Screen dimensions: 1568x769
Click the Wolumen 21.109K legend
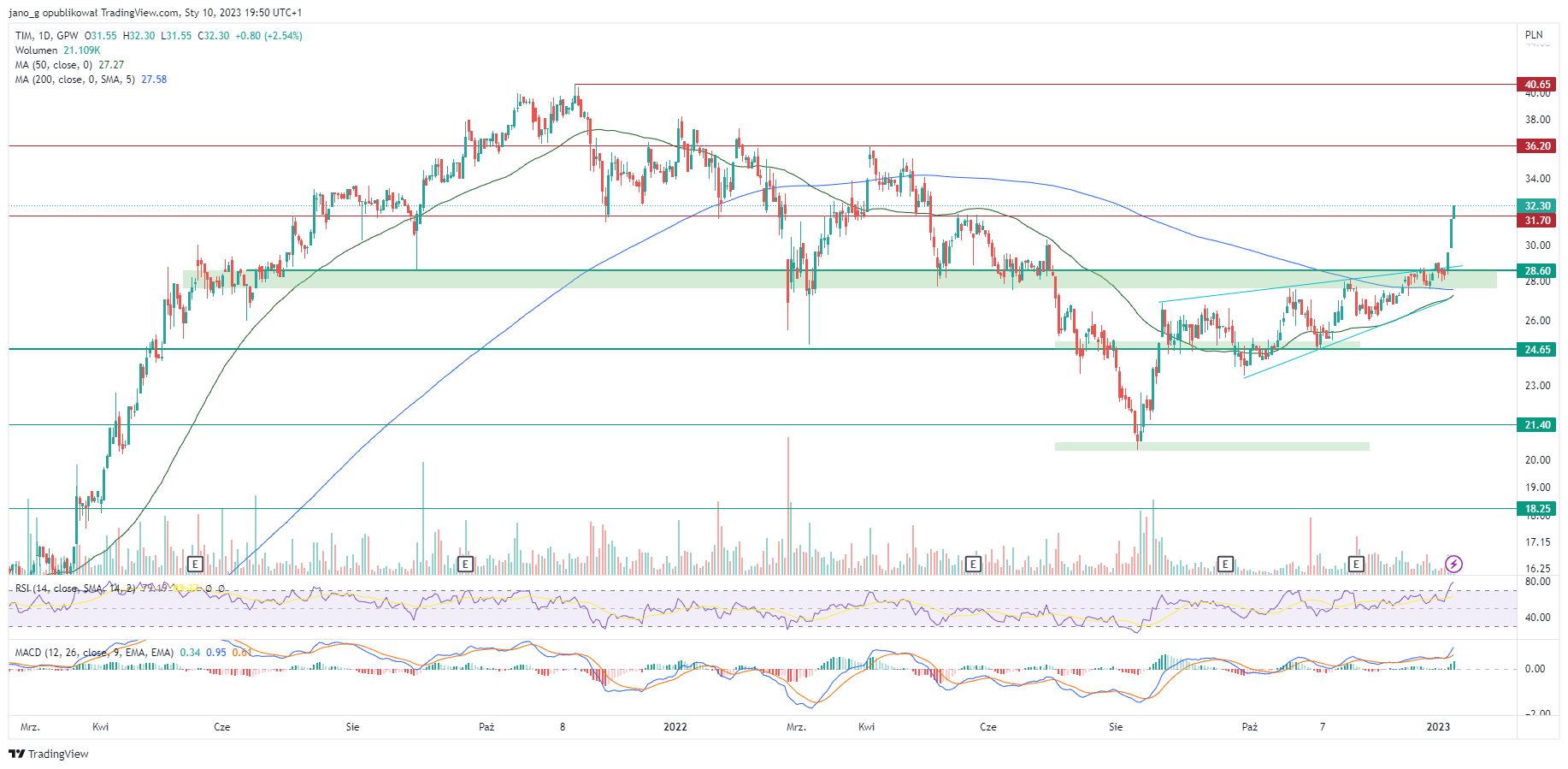tap(57, 50)
